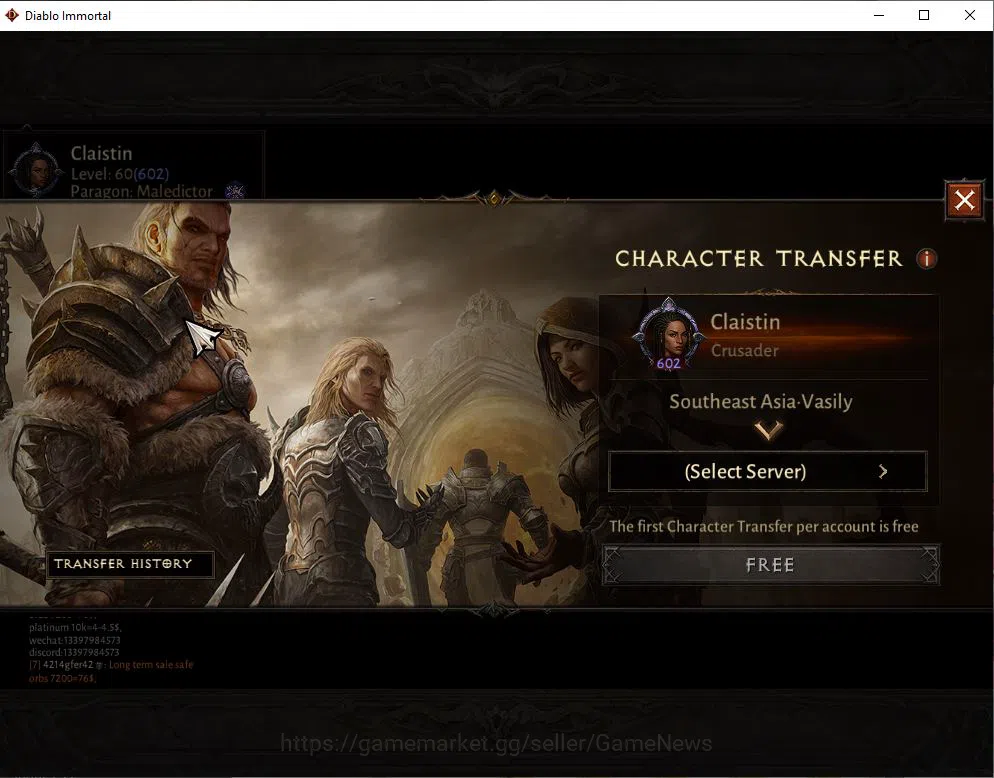The width and height of the screenshot is (994, 778).
Task: Click the Level: 60(602) text at the top left
Action: (x=120, y=174)
